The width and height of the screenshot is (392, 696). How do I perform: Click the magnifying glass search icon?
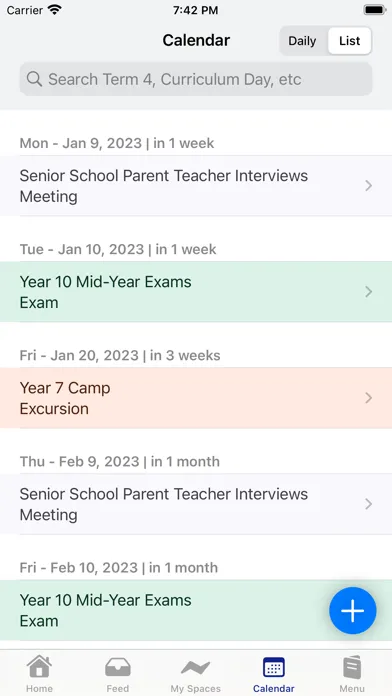(x=34, y=79)
